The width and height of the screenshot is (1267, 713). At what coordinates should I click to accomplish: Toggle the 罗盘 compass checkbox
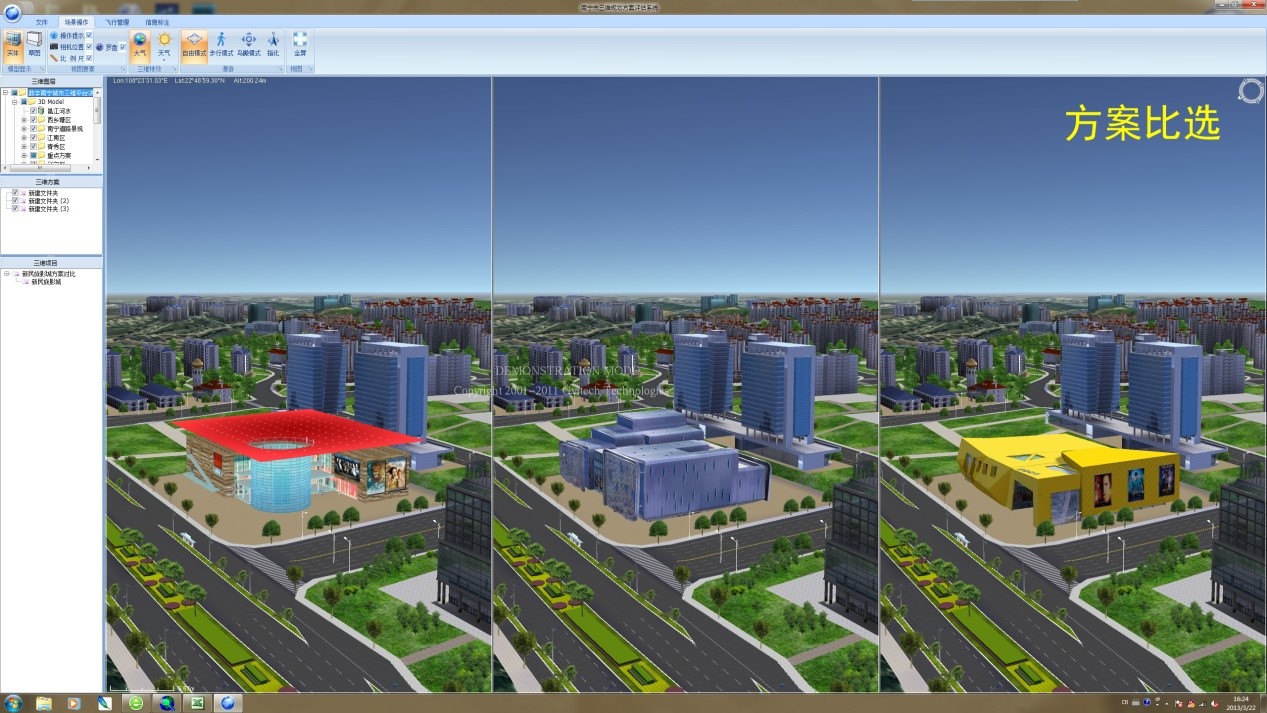(123, 47)
